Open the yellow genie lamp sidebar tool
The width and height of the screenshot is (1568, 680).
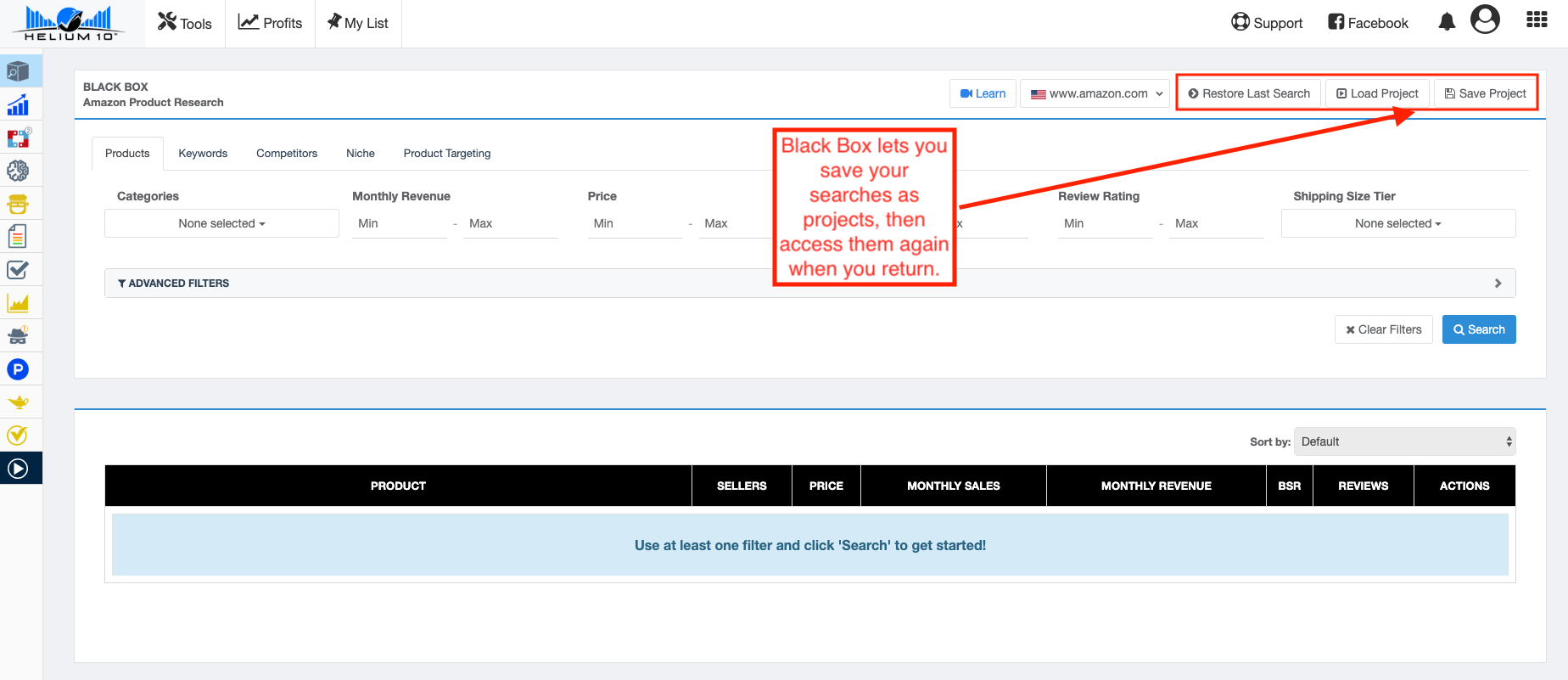point(19,402)
